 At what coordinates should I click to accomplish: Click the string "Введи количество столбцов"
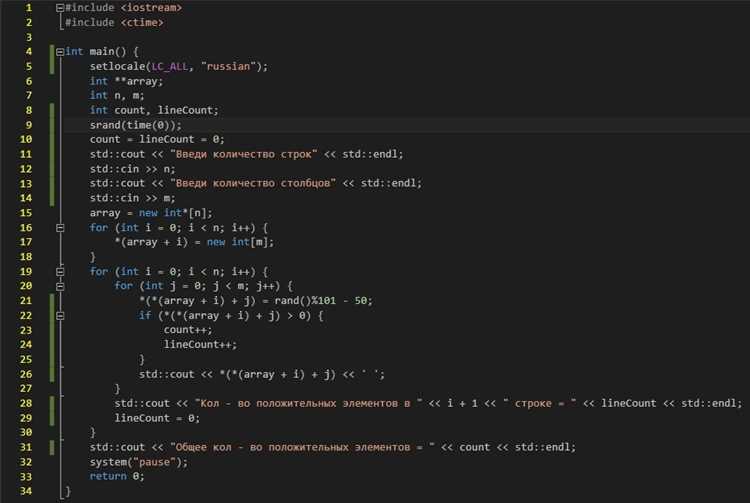pos(253,184)
